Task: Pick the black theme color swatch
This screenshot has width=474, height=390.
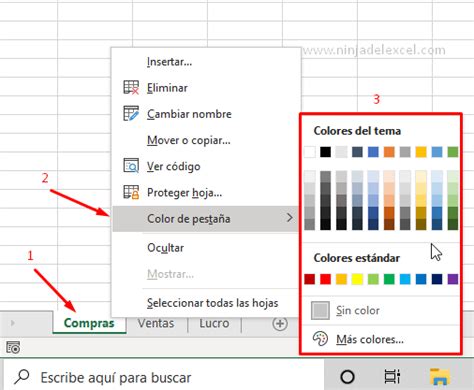Action: 326,152
